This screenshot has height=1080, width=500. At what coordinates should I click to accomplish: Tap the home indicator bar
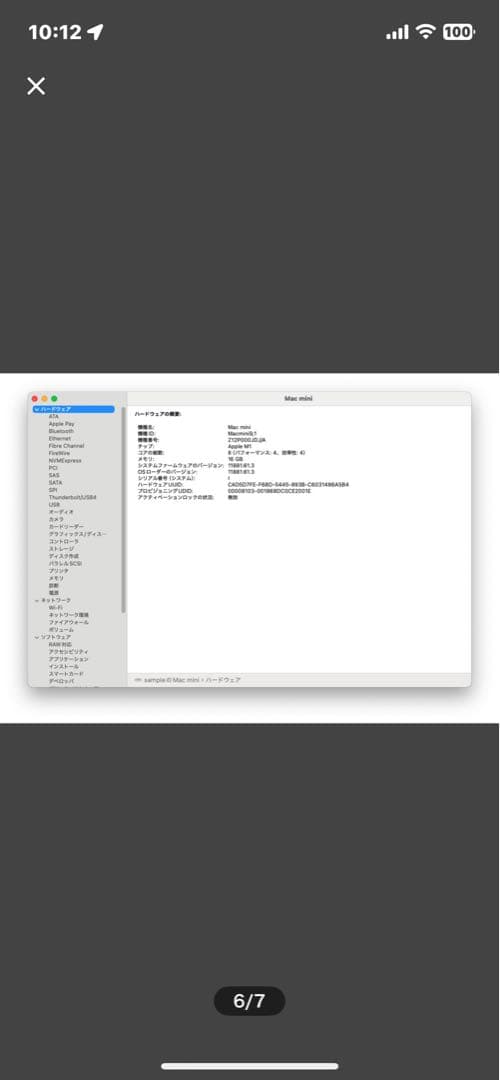(x=250, y=1066)
